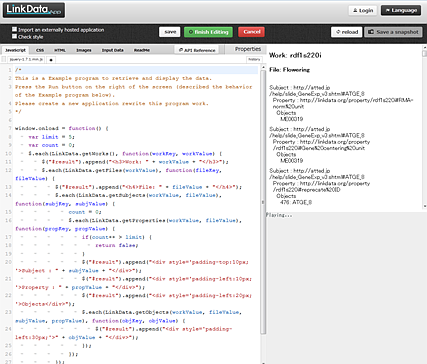Click the splitter handle between editor and preview

(x=262, y=202)
